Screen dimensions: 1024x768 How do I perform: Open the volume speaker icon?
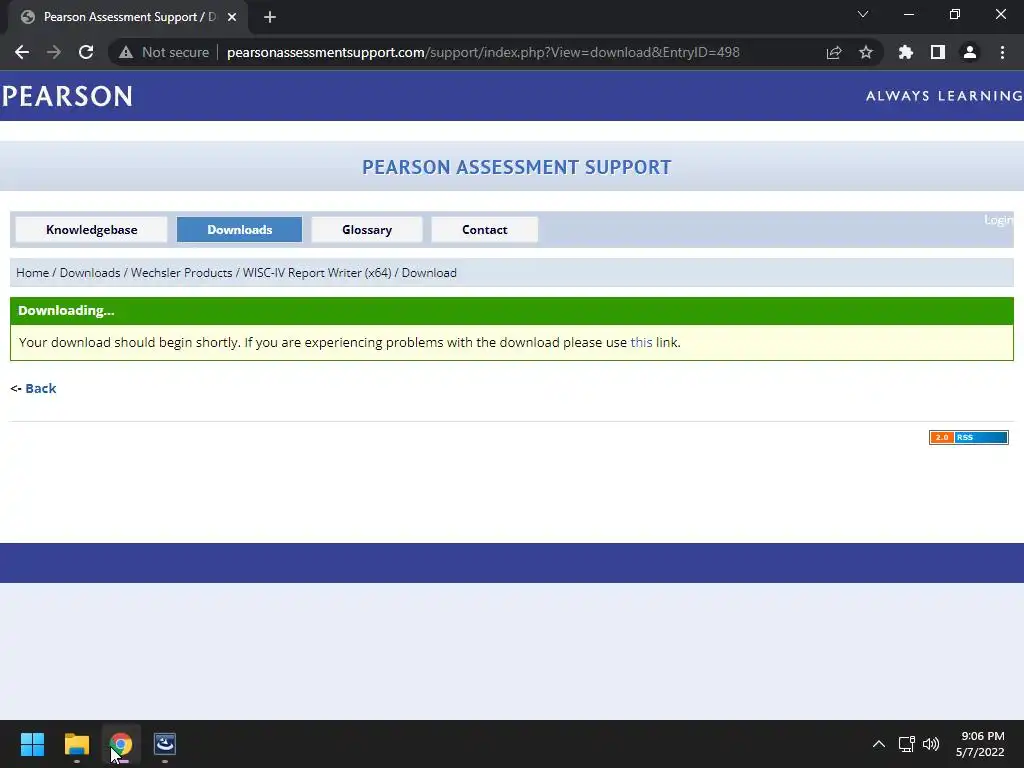tap(931, 744)
